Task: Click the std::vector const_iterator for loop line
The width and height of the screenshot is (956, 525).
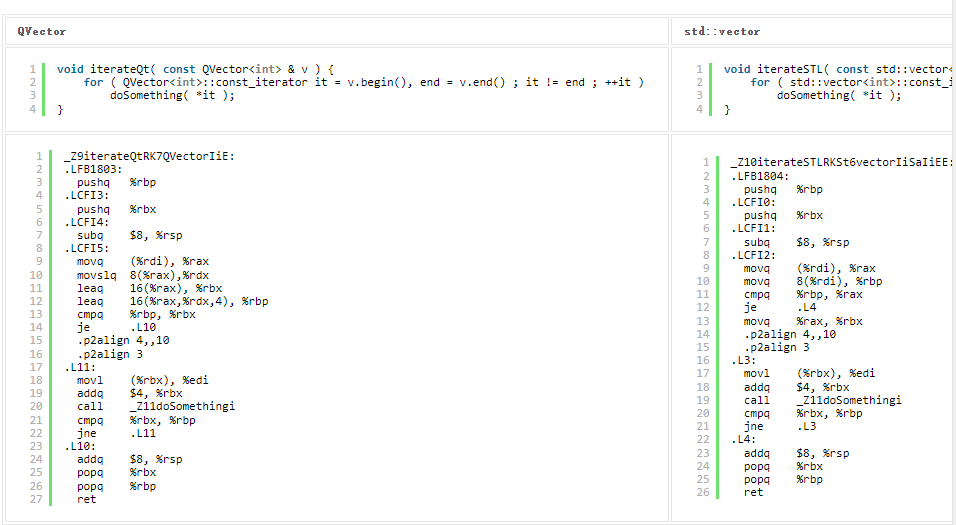Action: (851, 82)
